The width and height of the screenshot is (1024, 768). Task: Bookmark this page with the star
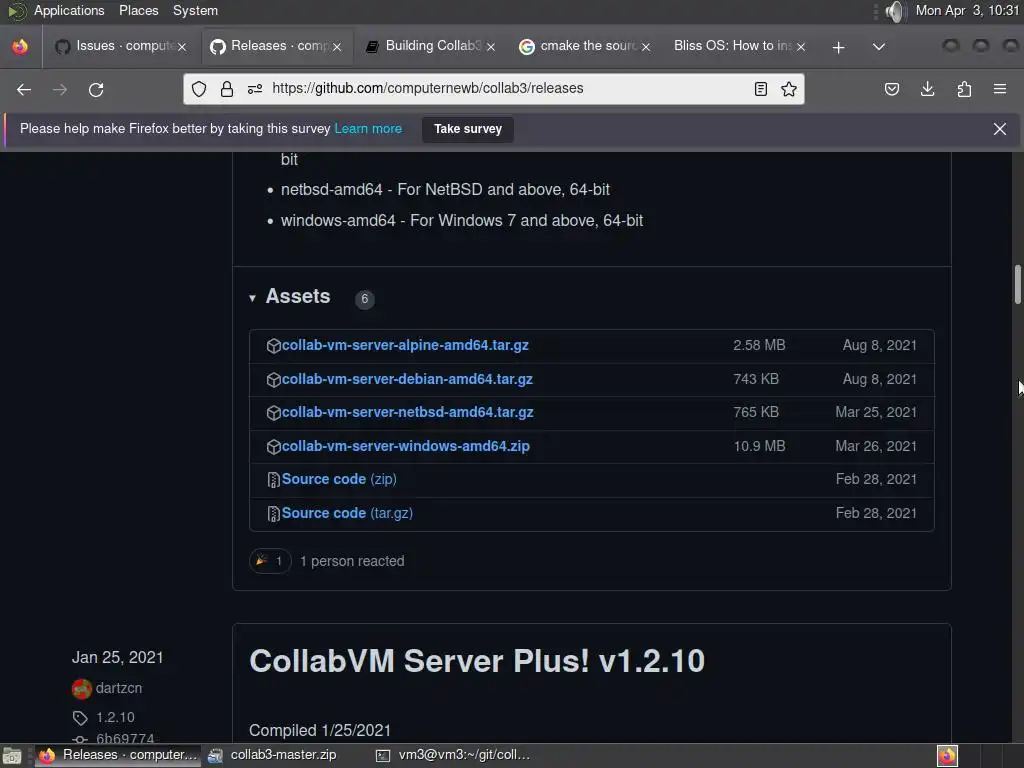[x=789, y=89]
